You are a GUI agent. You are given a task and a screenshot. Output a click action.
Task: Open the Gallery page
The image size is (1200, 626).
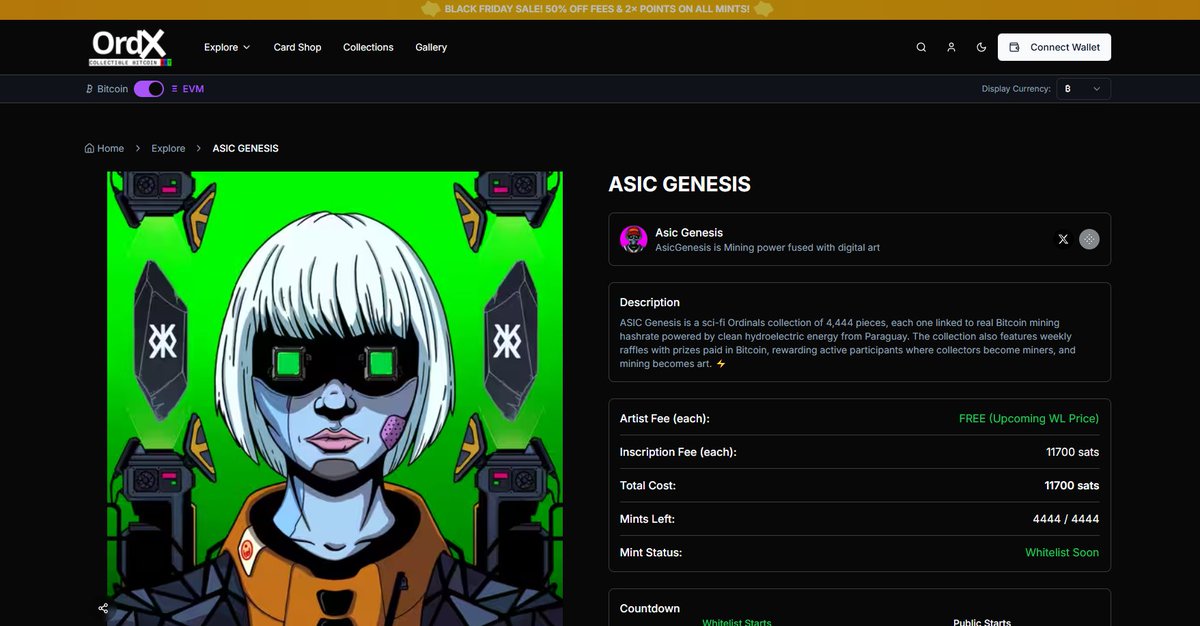[x=431, y=47]
